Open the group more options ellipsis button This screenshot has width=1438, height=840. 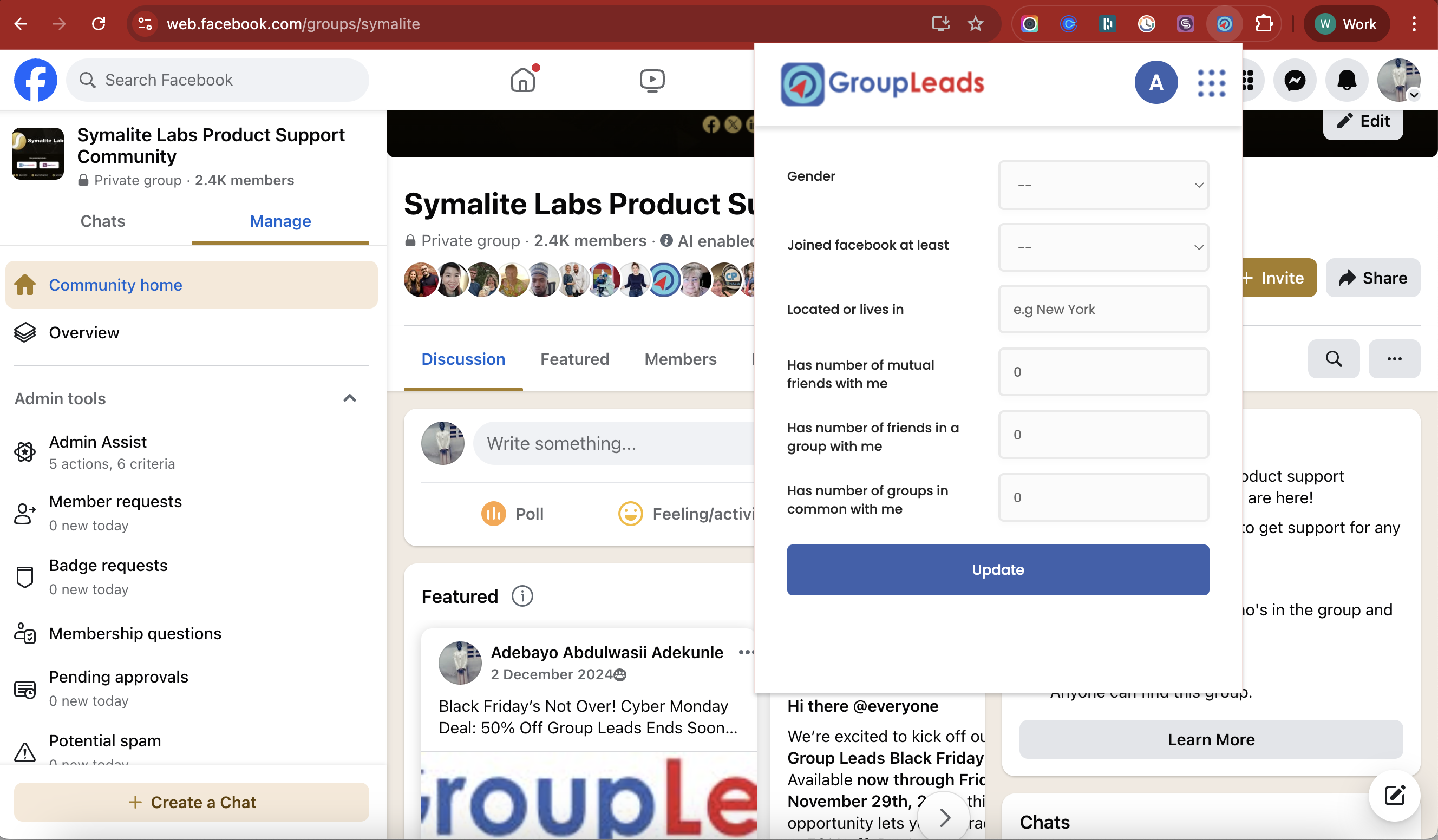point(1394,359)
